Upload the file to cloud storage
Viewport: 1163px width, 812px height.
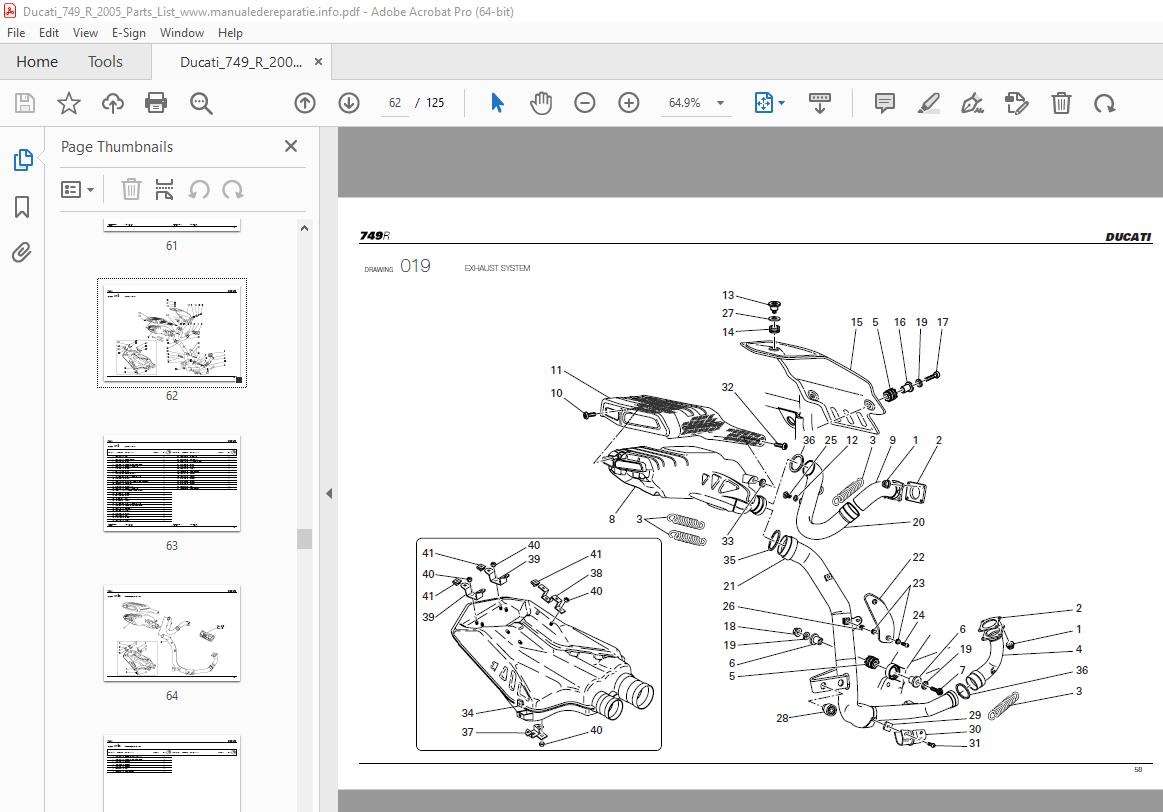tap(113, 103)
